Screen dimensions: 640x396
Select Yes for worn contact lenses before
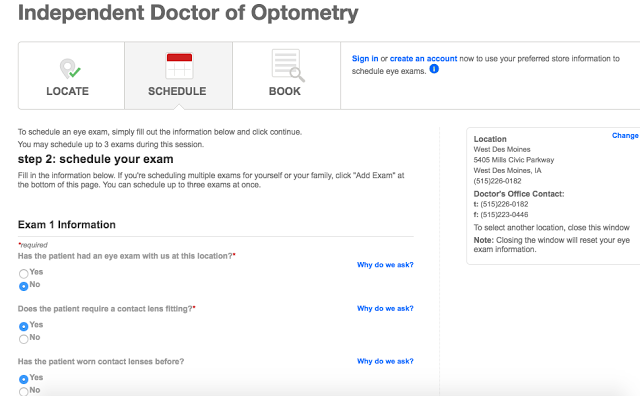point(24,378)
